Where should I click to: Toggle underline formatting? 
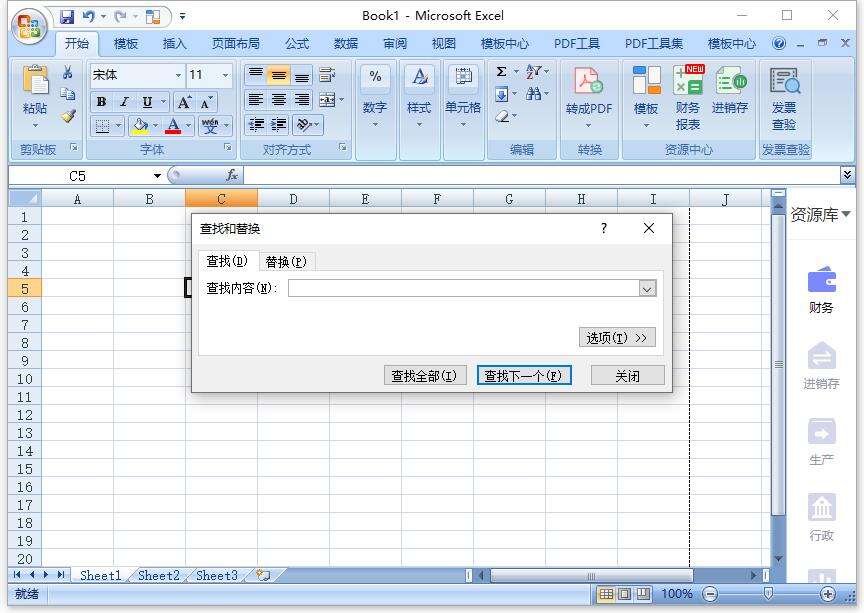pos(147,102)
